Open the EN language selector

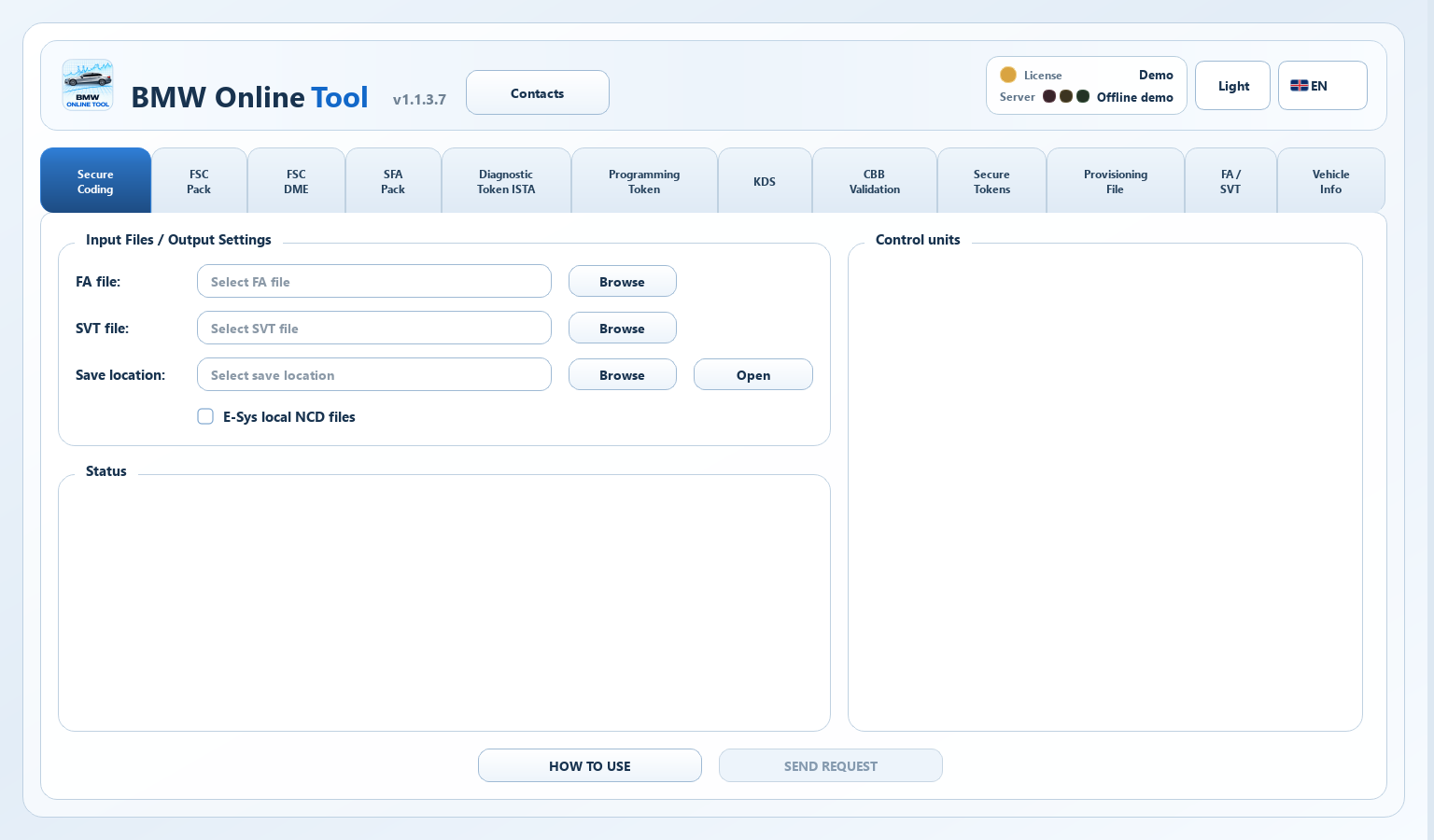tap(1322, 86)
